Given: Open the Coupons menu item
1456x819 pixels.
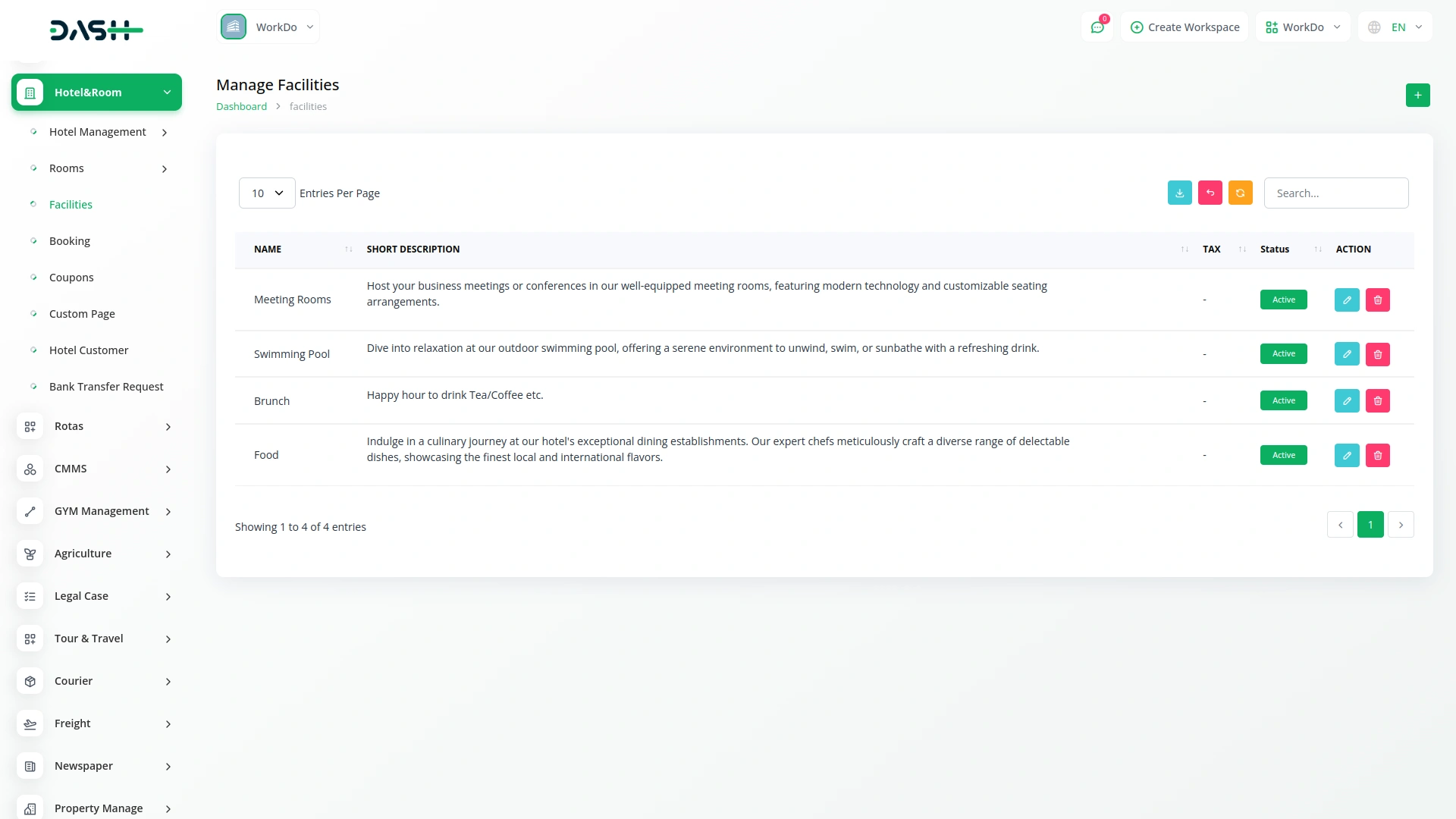Looking at the screenshot, I should click(x=71, y=278).
